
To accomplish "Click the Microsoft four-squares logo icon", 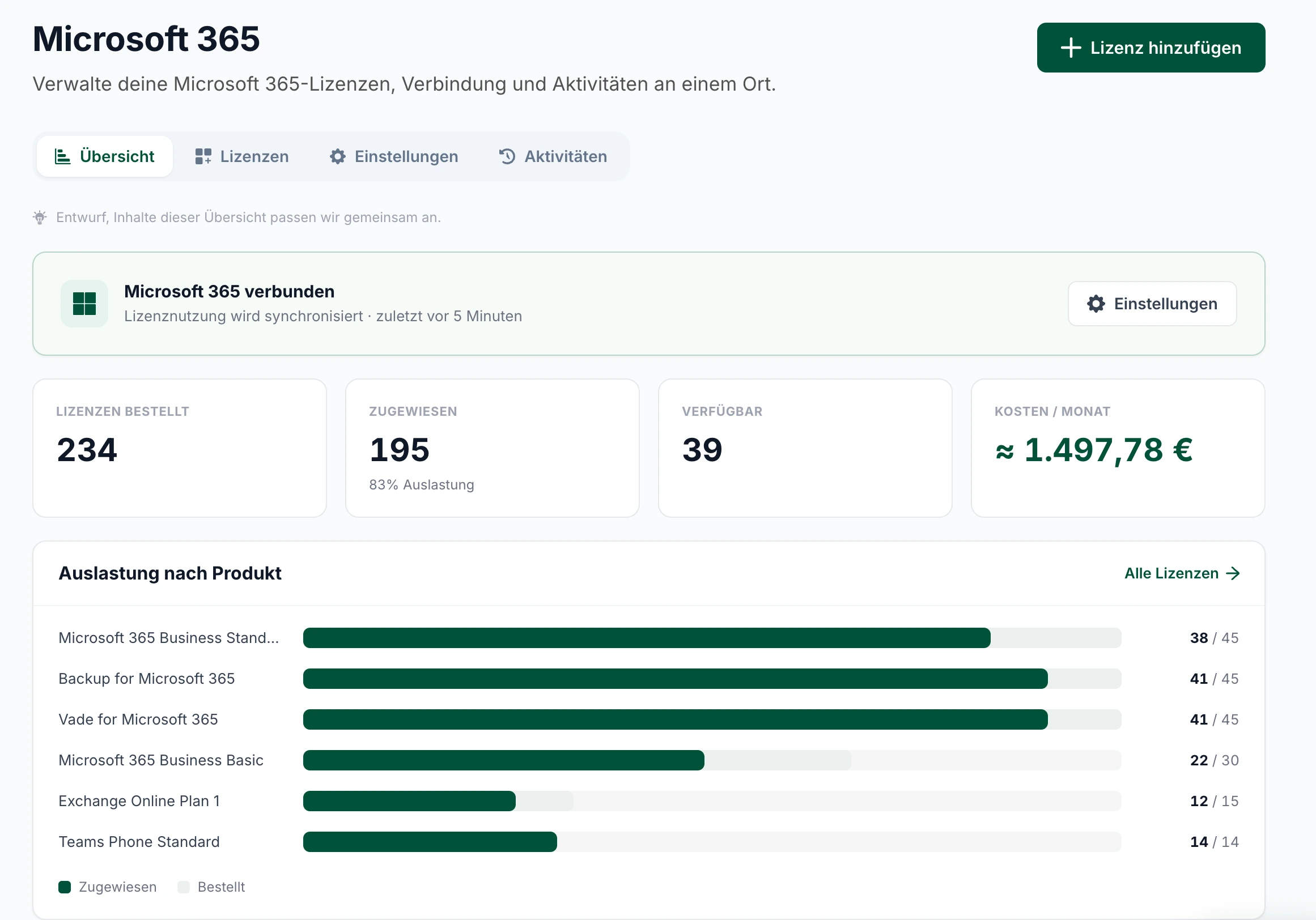I will point(84,304).
